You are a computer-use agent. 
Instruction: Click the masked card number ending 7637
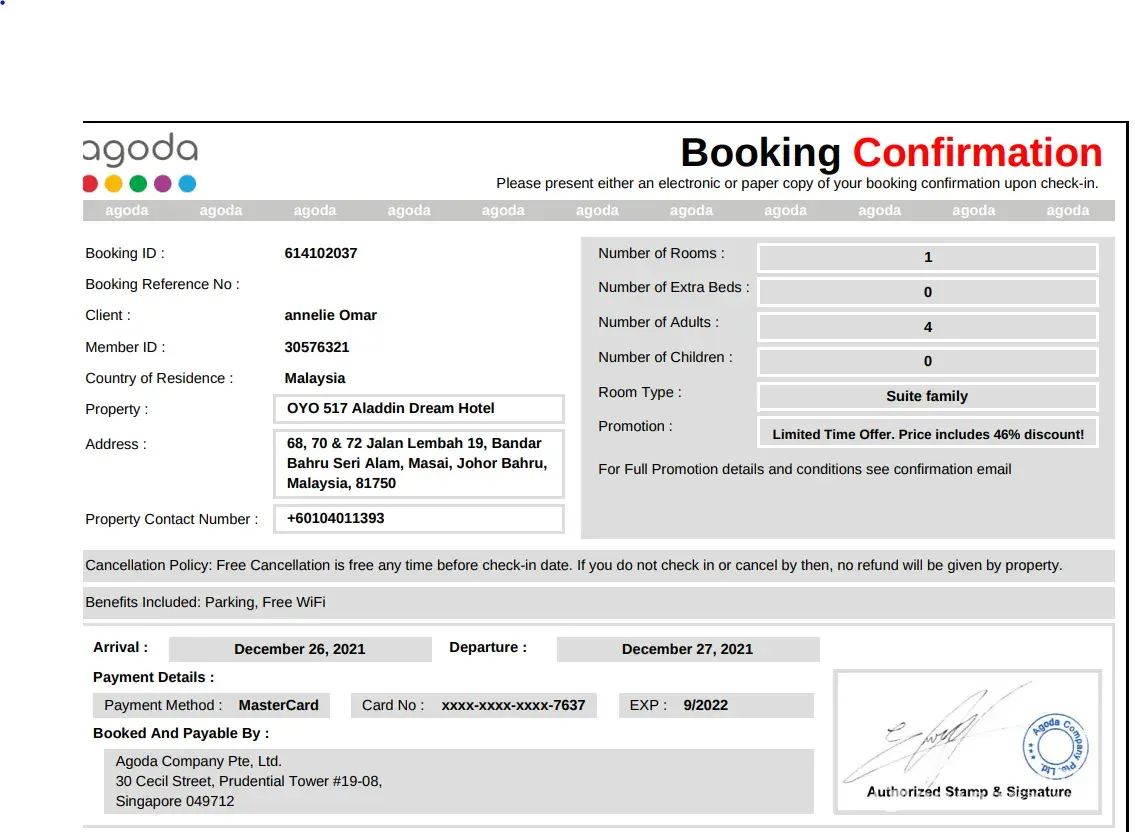coord(513,705)
